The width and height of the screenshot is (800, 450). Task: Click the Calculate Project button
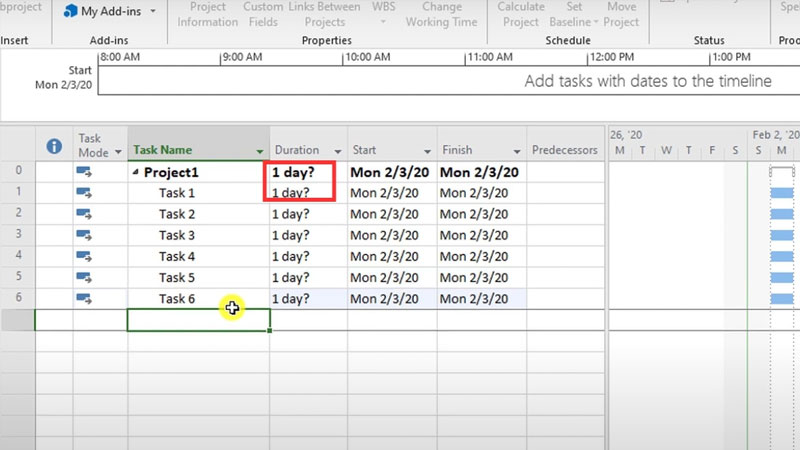521,14
